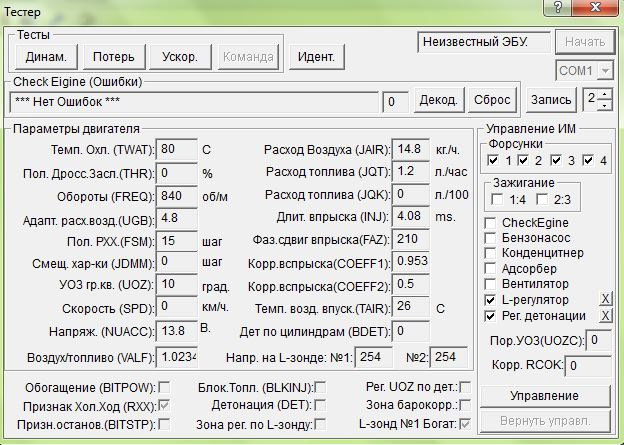
Task: Uncheck the L-регулятор checkbox
Action: coord(490,300)
